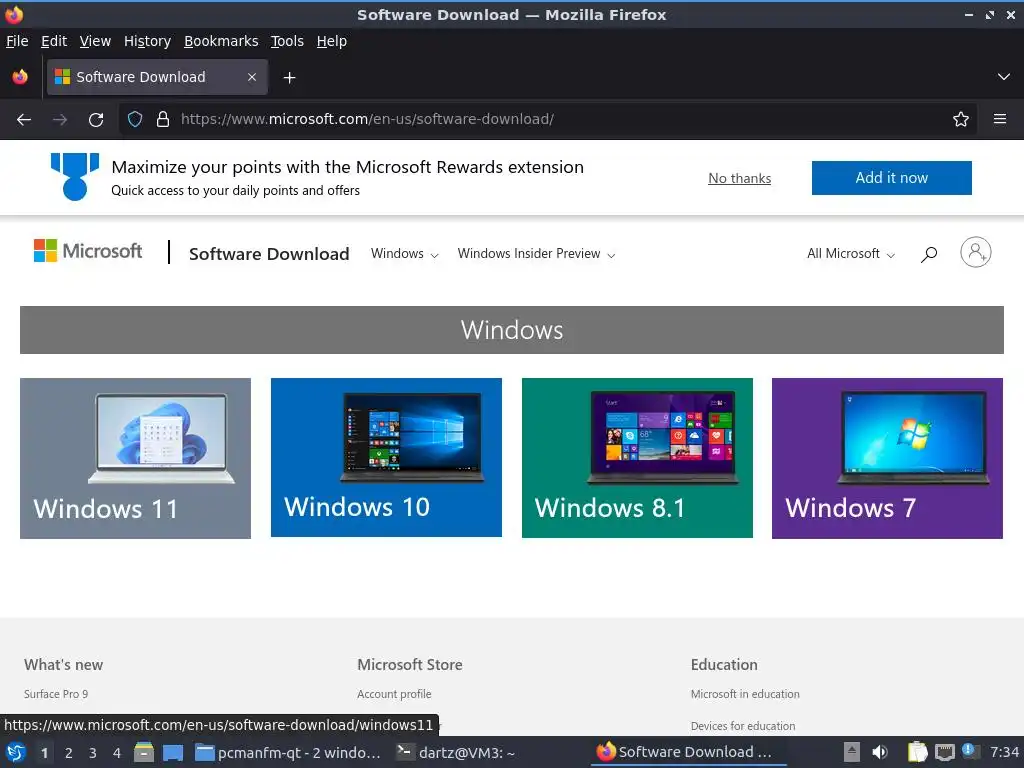Screen dimensions: 1024x768
Task: Open the Windows 10 download tile
Action: tap(386, 458)
